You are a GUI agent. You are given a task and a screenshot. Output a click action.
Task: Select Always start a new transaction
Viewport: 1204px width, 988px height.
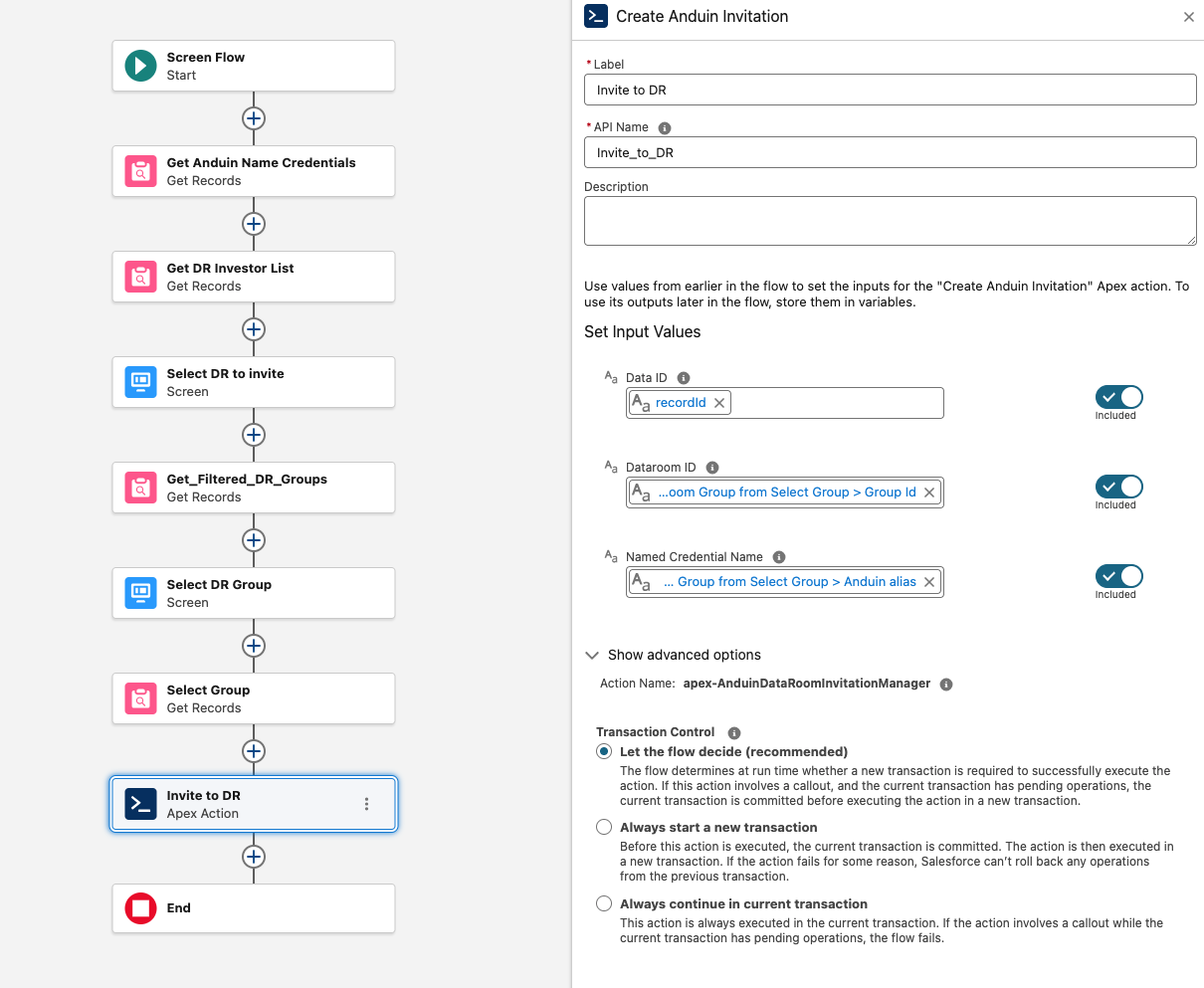(x=604, y=827)
